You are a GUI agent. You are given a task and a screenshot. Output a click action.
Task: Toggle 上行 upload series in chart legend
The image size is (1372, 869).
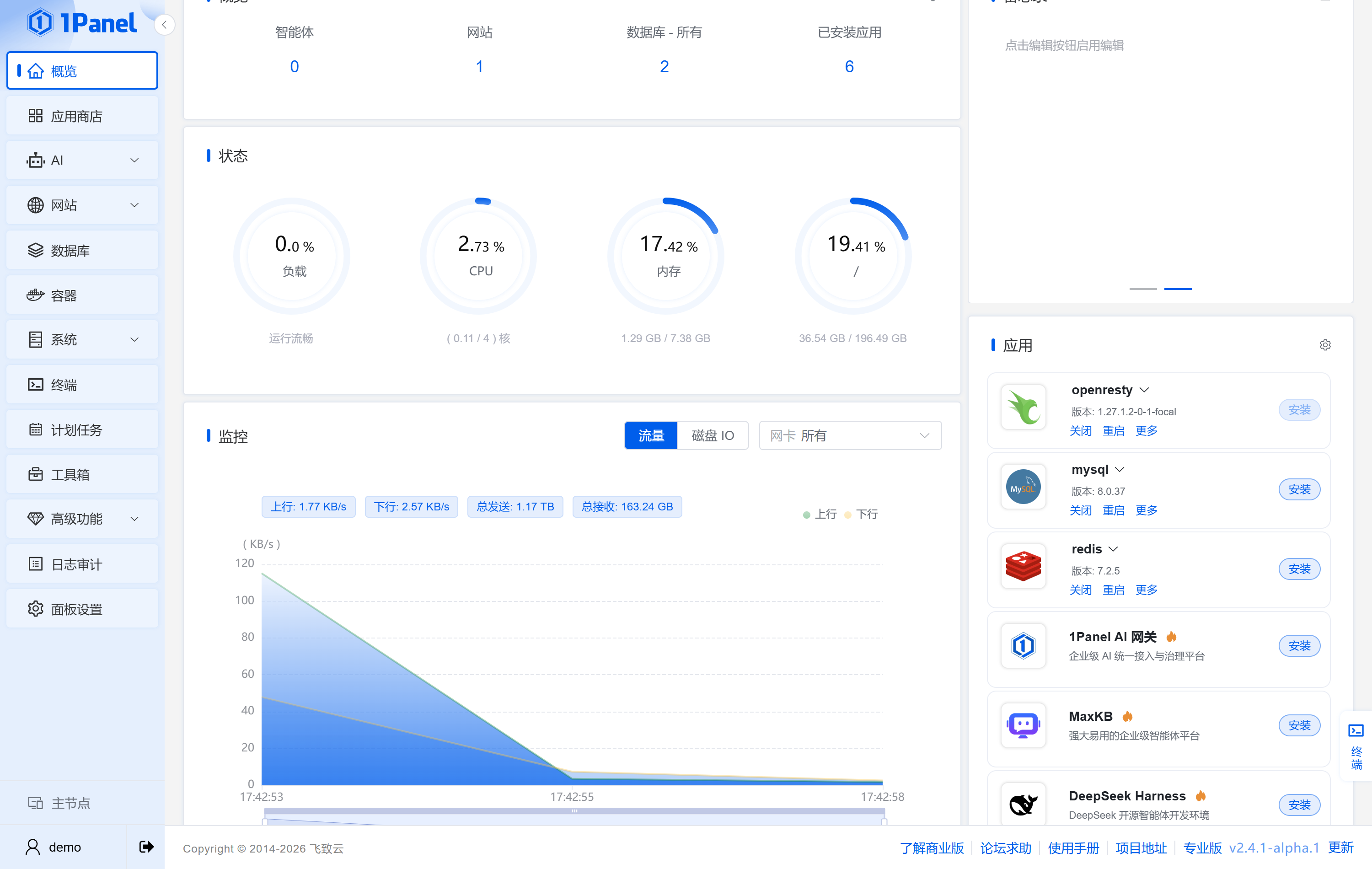click(x=820, y=514)
